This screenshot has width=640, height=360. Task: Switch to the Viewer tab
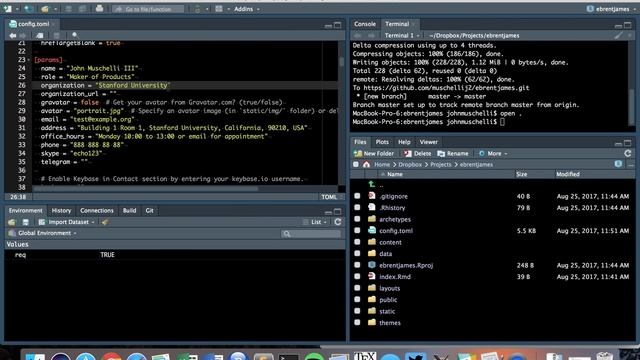[x=429, y=142]
